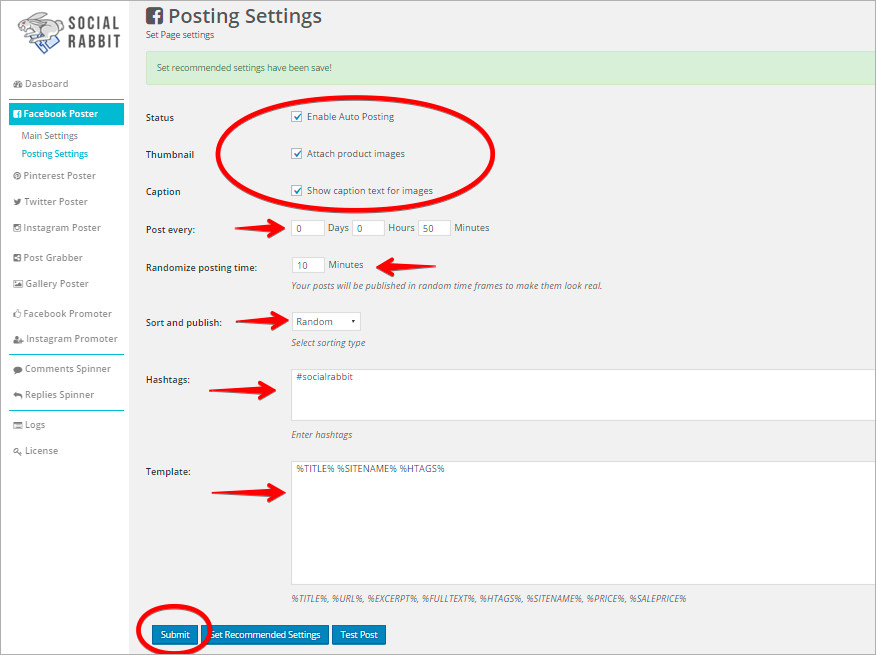This screenshot has width=876, height=655.
Task: Click the 'Set recommended settings have been save!' notice
Action: click(x=511, y=68)
